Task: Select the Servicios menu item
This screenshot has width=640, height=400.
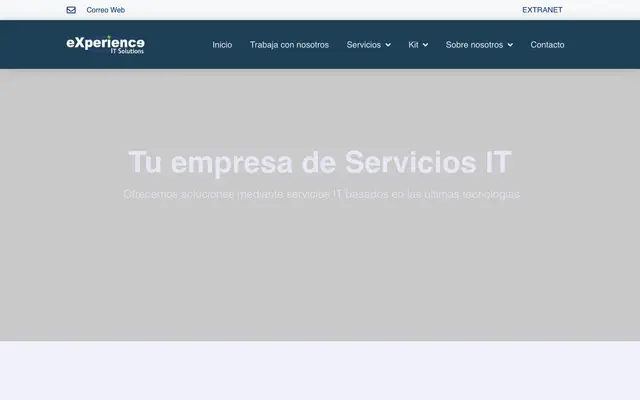Action: click(363, 44)
